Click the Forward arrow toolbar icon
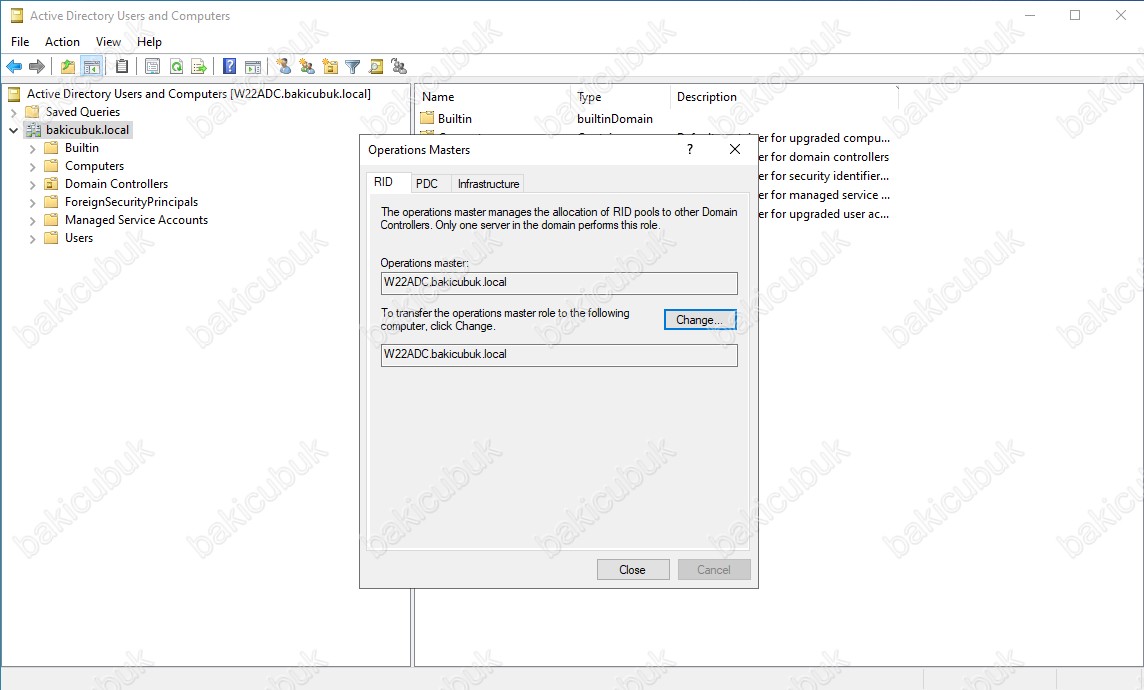The image size is (1144, 690). coord(36,67)
